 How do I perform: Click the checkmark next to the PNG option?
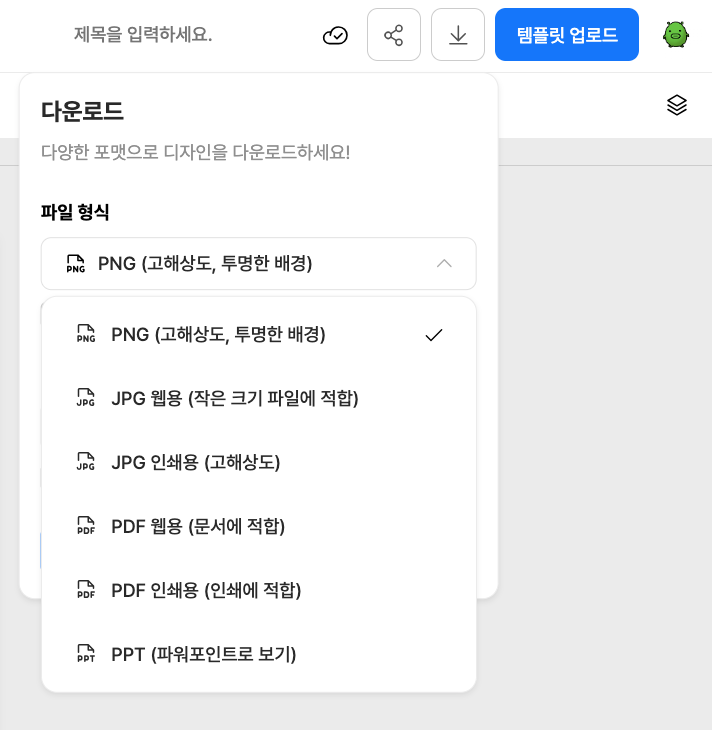(x=434, y=335)
